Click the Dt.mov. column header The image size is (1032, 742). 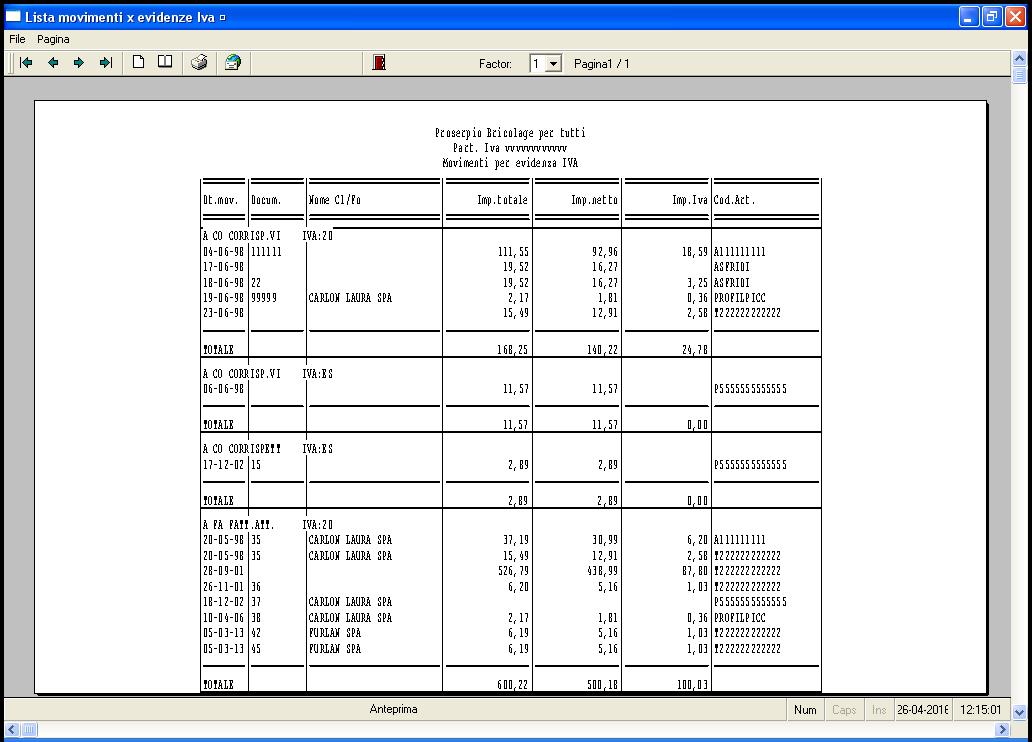click(x=220, y=199)
